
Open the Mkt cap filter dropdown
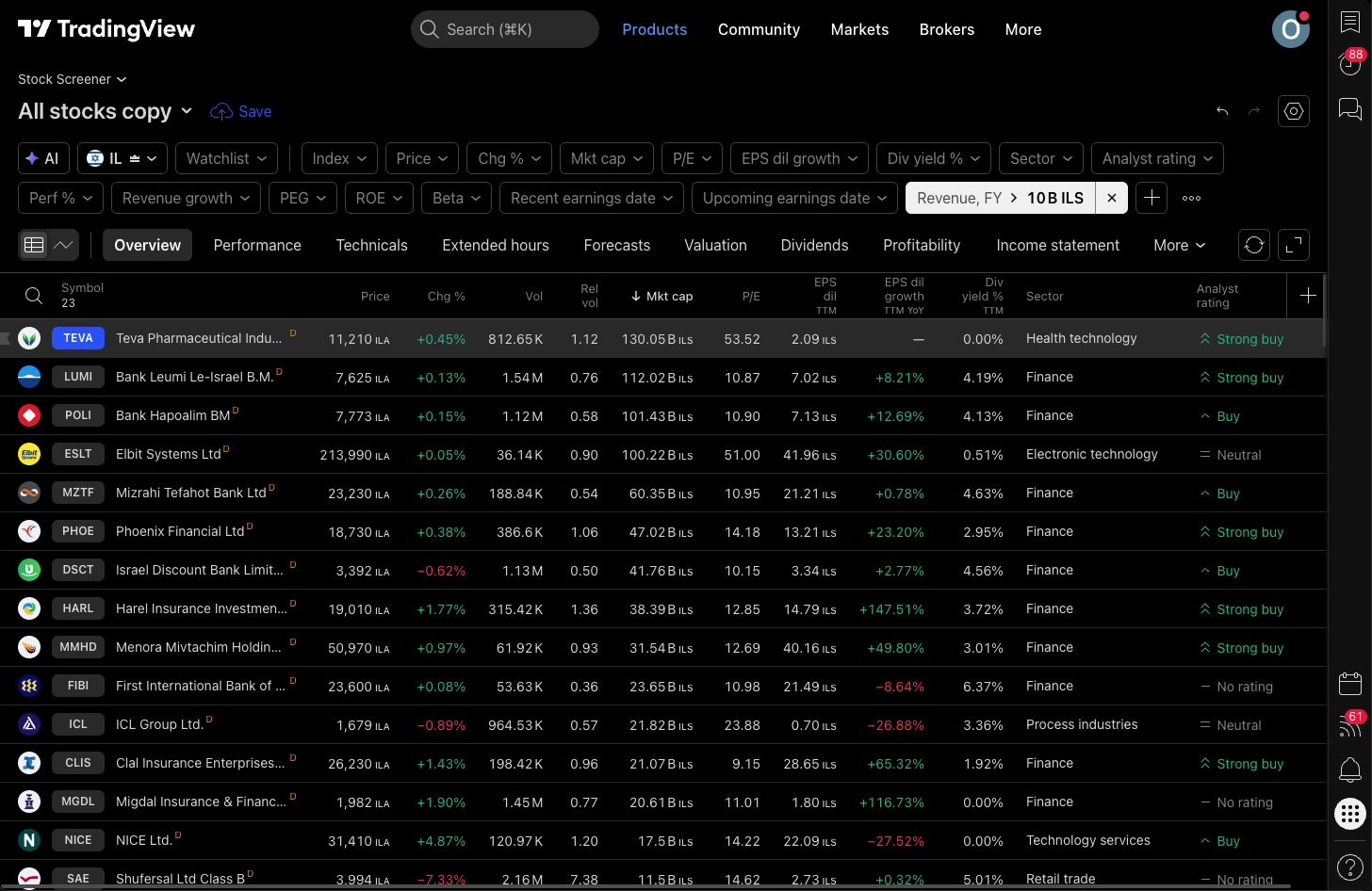(x=607, y=158)
